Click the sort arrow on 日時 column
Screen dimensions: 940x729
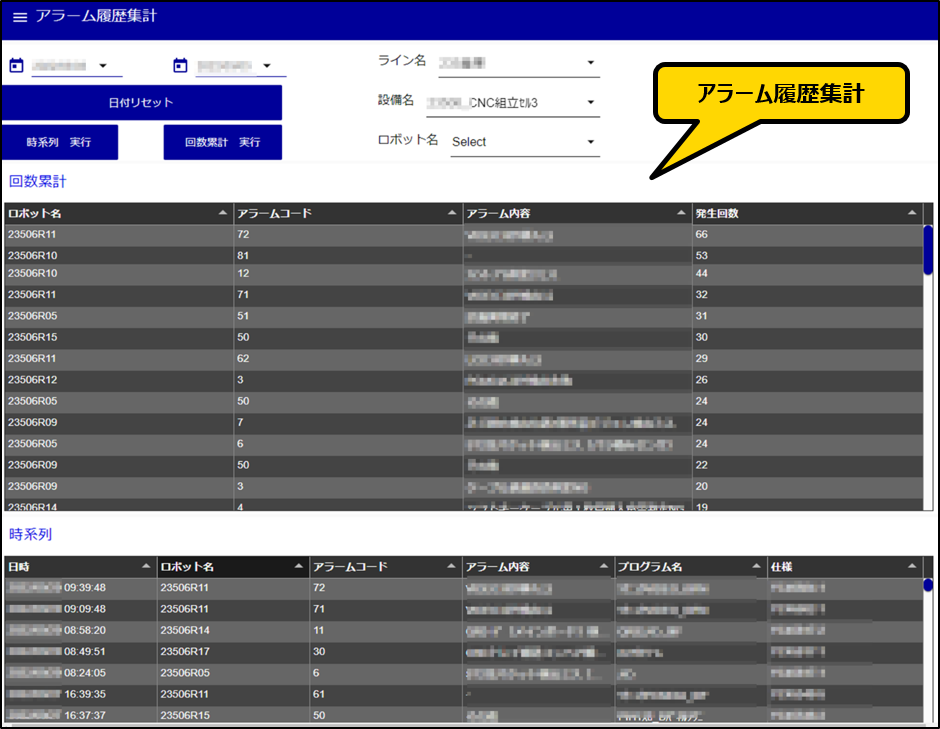145,565
